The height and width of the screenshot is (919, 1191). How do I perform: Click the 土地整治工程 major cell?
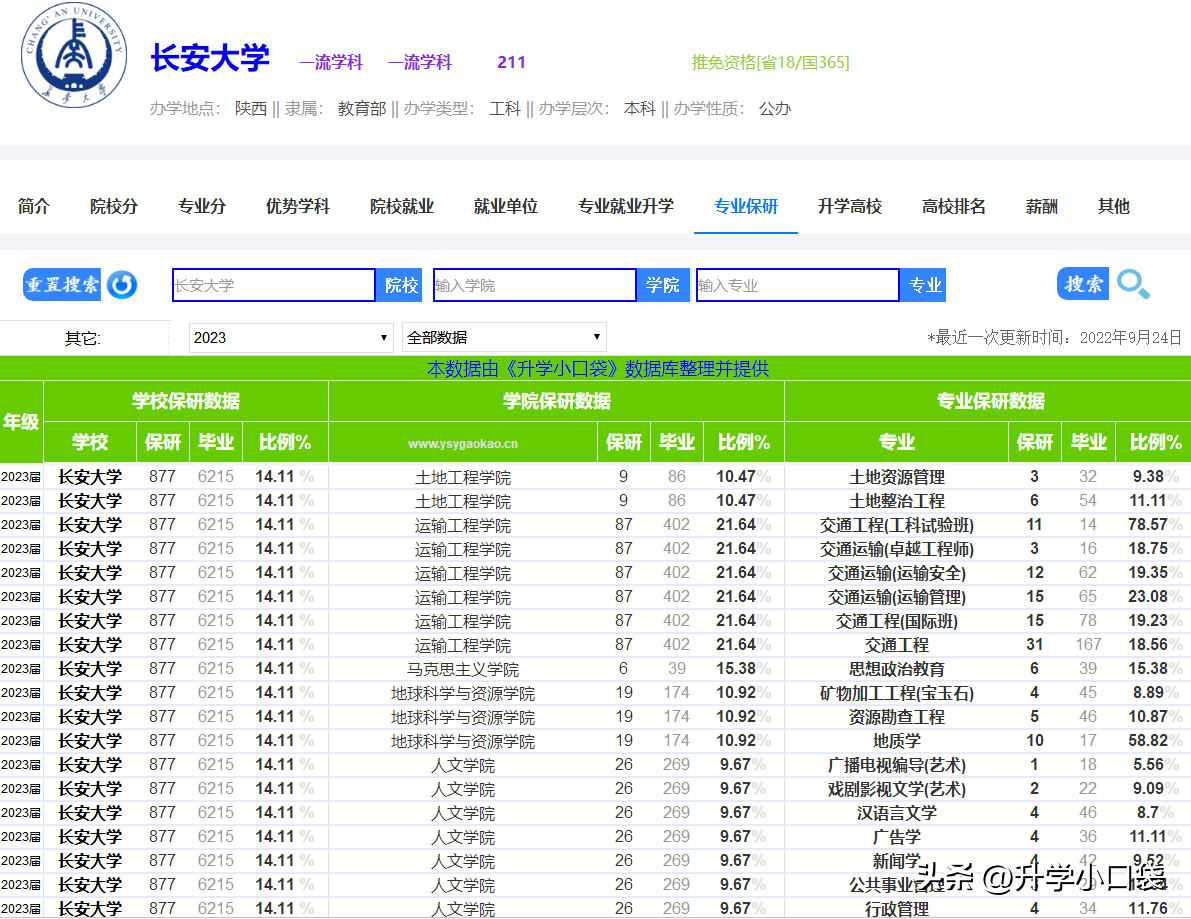pos(897,501)
